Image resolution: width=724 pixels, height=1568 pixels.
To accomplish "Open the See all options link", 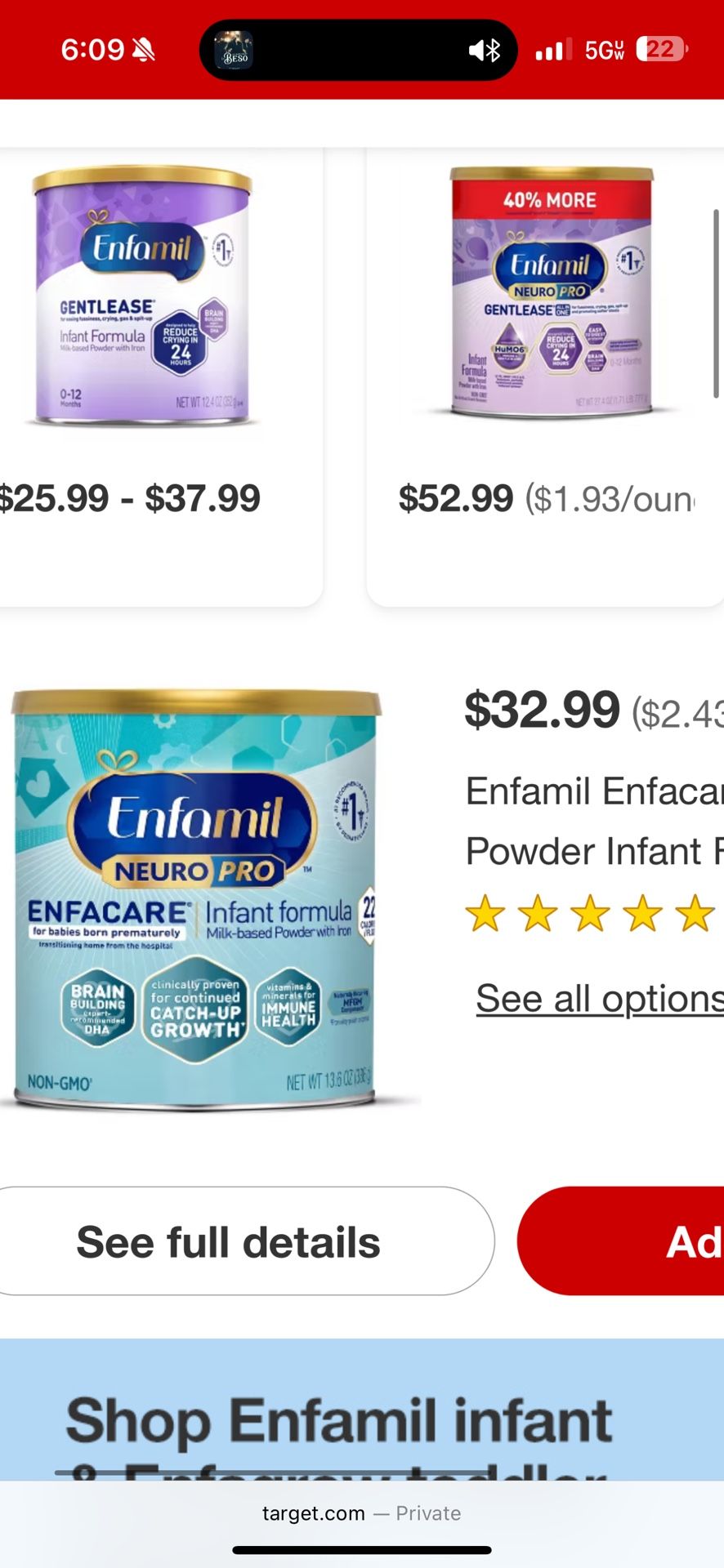I will pyautogui.click(x=598, y=997).
